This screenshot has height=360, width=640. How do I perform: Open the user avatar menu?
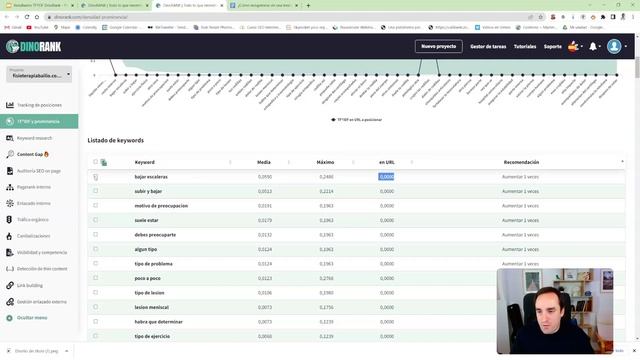coord(614,47)
